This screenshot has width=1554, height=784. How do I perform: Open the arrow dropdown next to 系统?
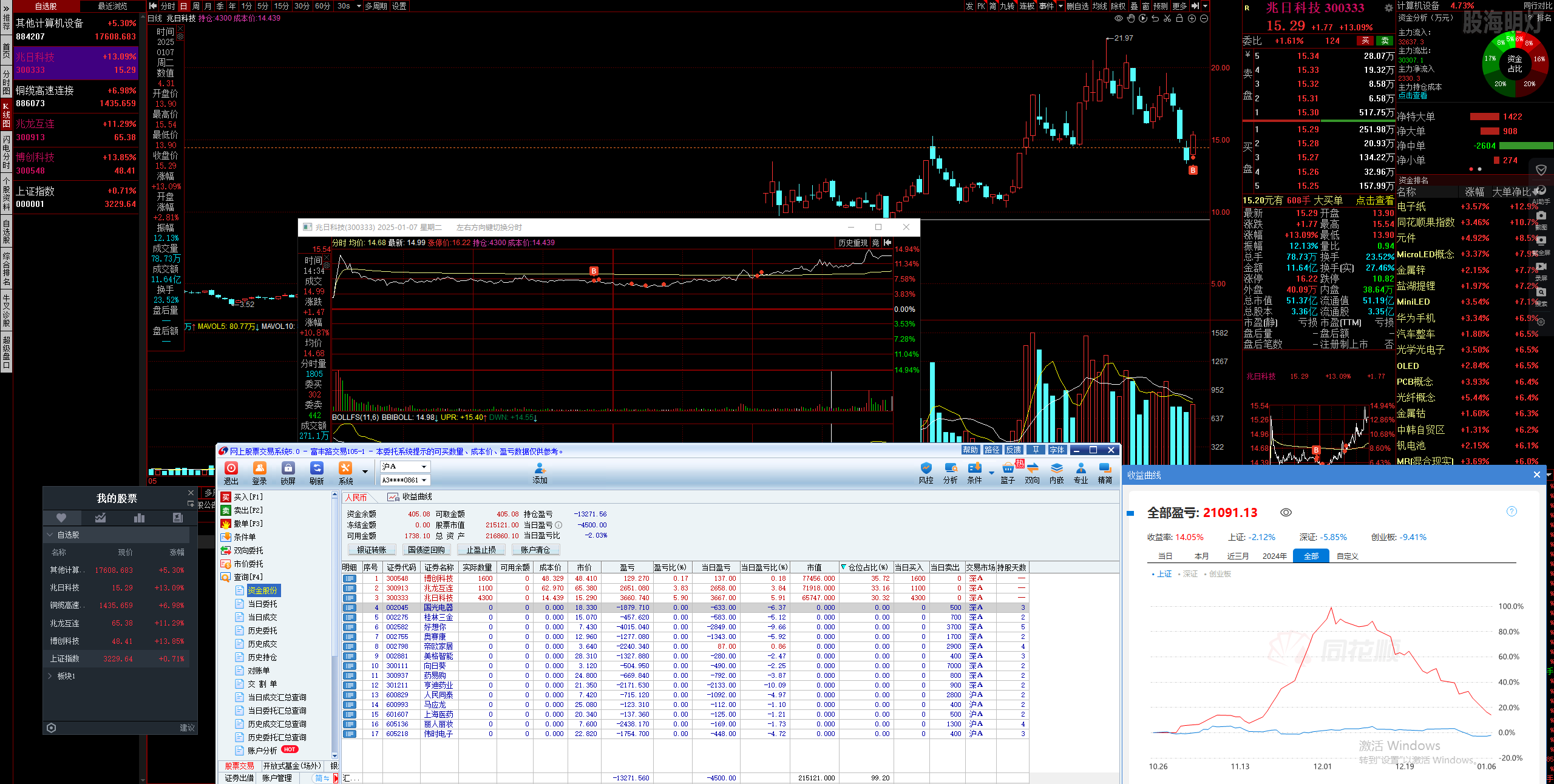coord(365,471)
